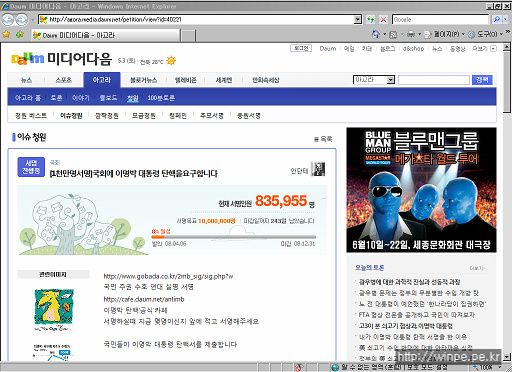The width and height of the screenshot is (512, 372).
Task: Click the phishing filter icon in status bar
Action: point(299,367)
